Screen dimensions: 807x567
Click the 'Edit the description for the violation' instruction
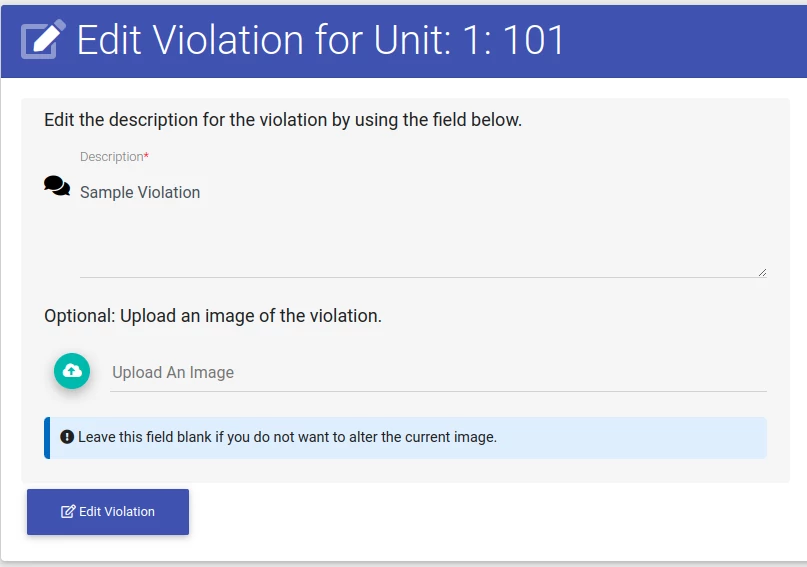coord(283,120)
